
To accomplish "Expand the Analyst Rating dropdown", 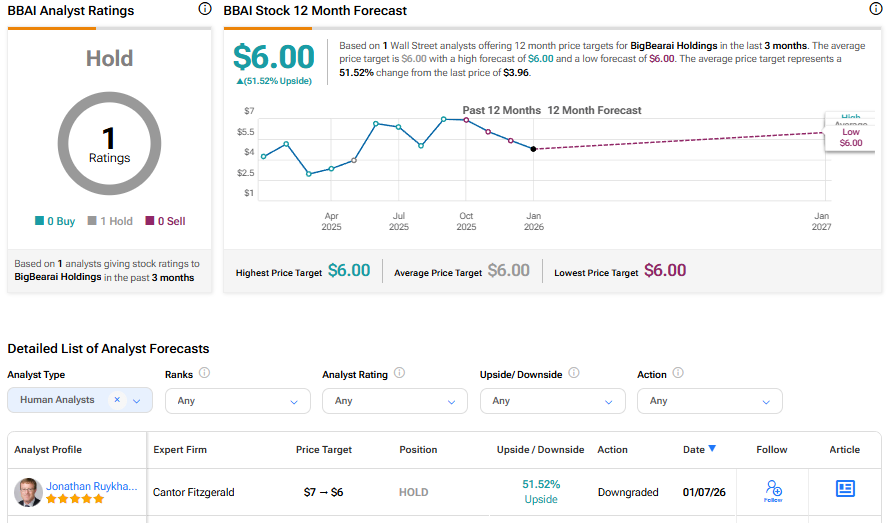I will [451, 401].
